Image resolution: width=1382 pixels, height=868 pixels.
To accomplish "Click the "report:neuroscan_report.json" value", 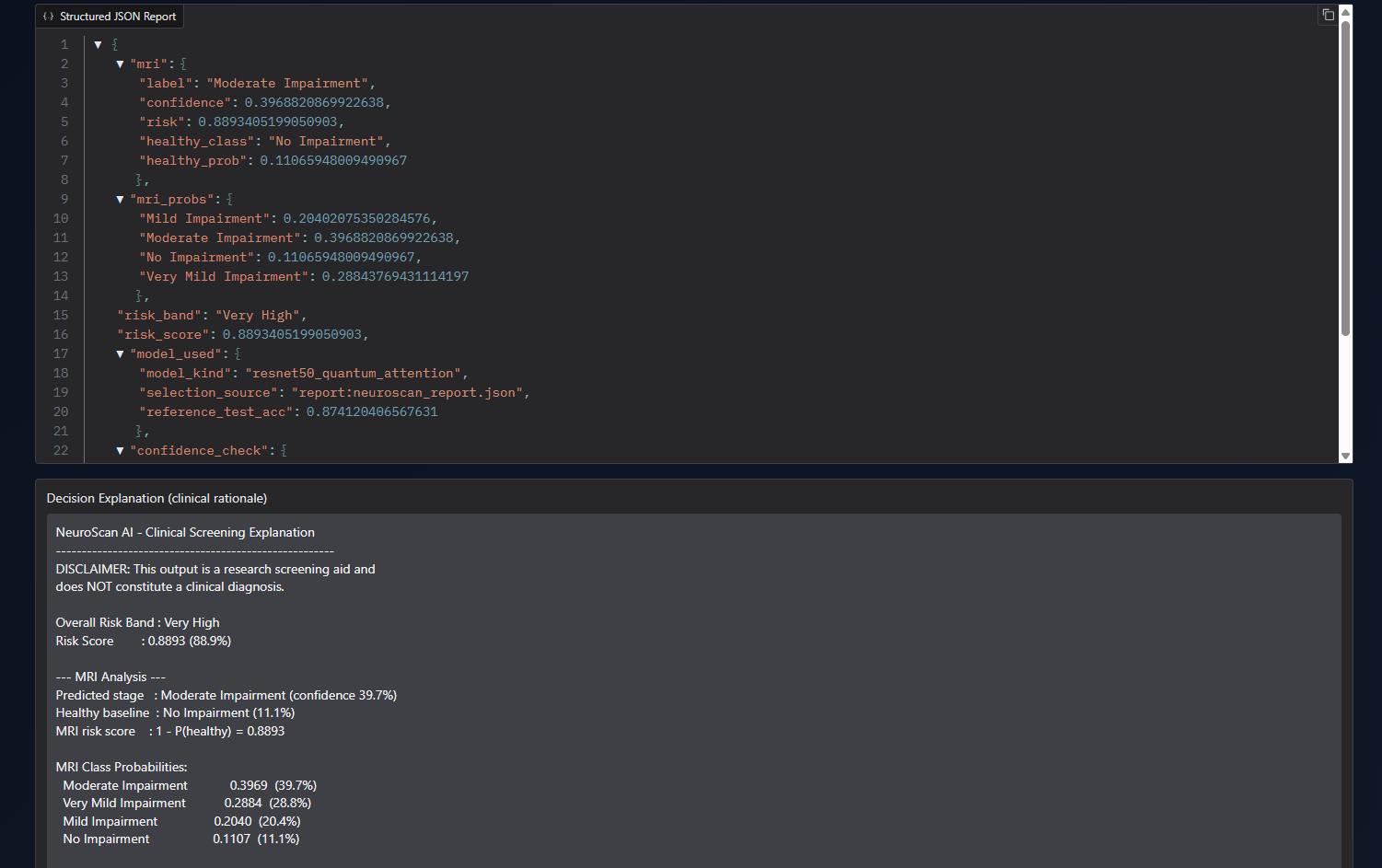I will coord(408,392).
